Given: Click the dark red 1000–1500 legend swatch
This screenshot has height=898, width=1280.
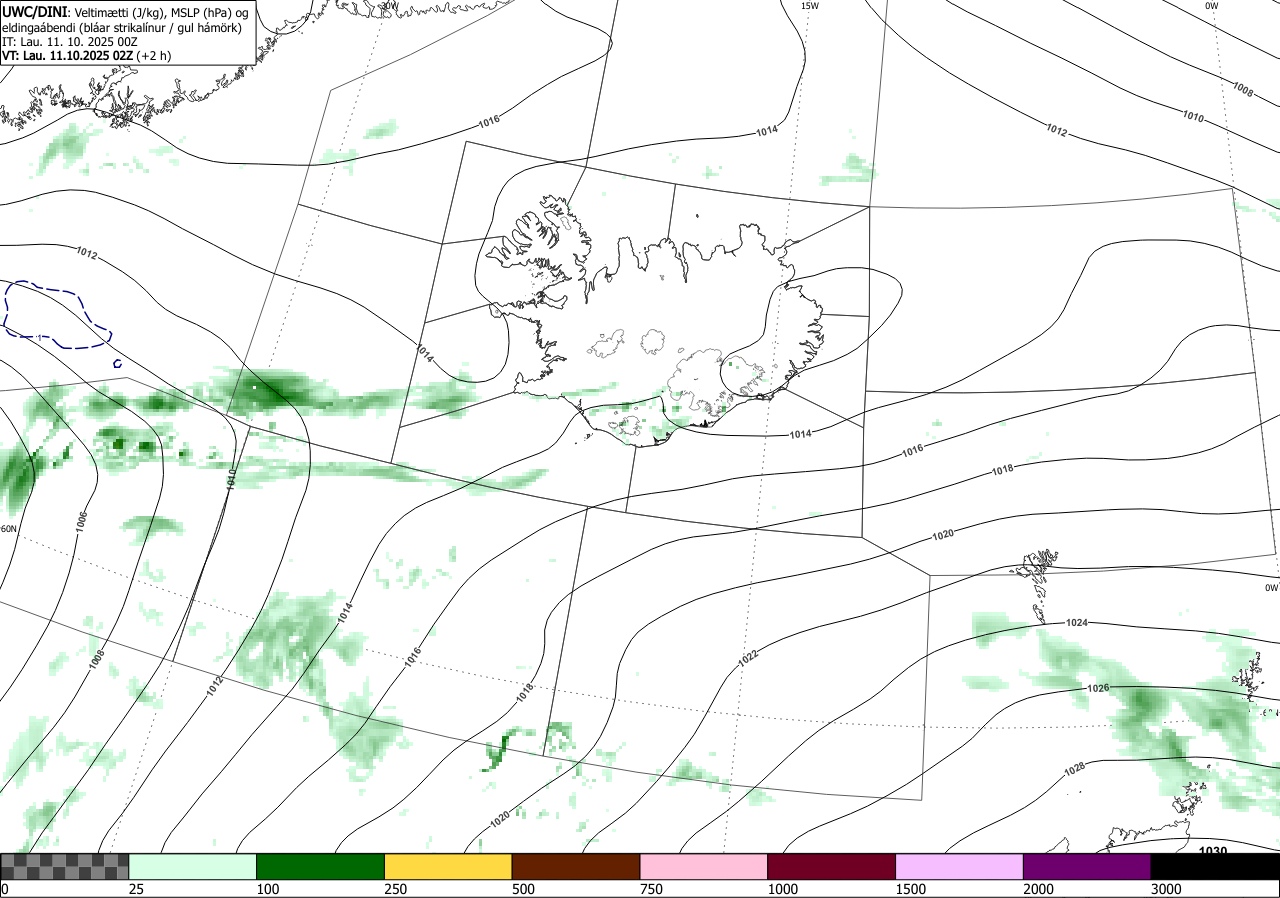Looking at the screenshot, I should pos(832,866).
